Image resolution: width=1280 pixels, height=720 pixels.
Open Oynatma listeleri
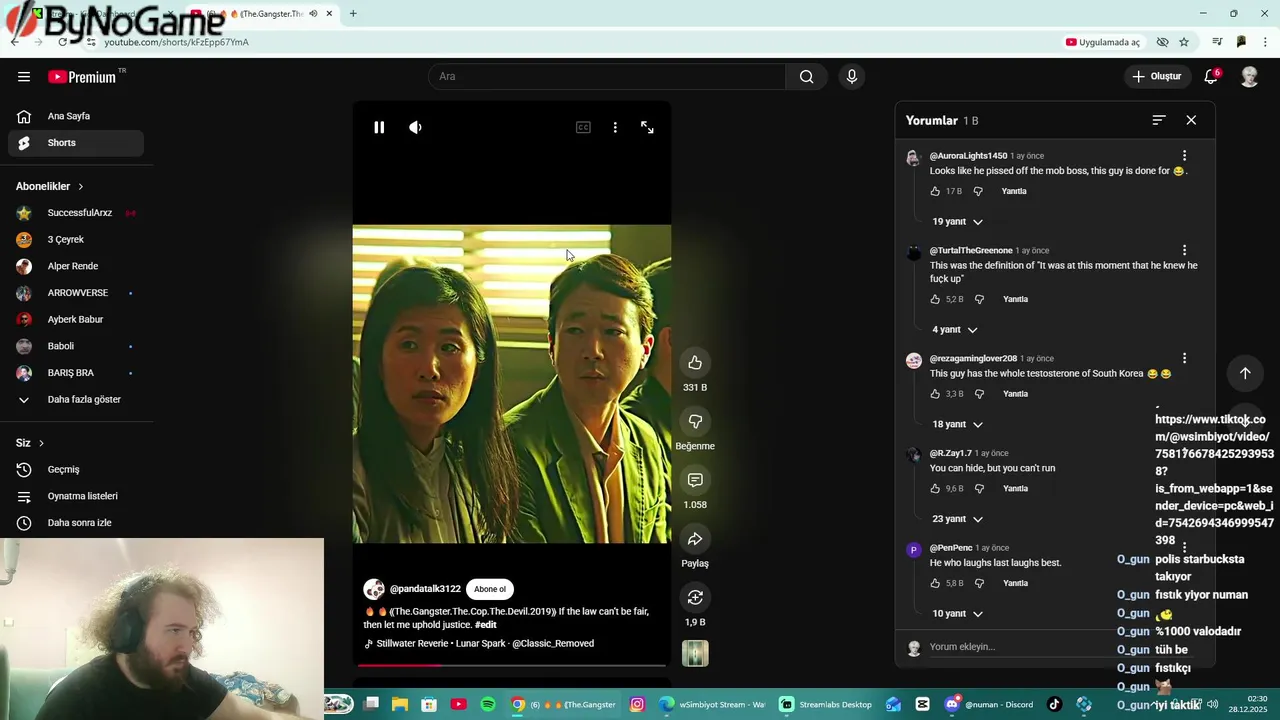point(76,496)
